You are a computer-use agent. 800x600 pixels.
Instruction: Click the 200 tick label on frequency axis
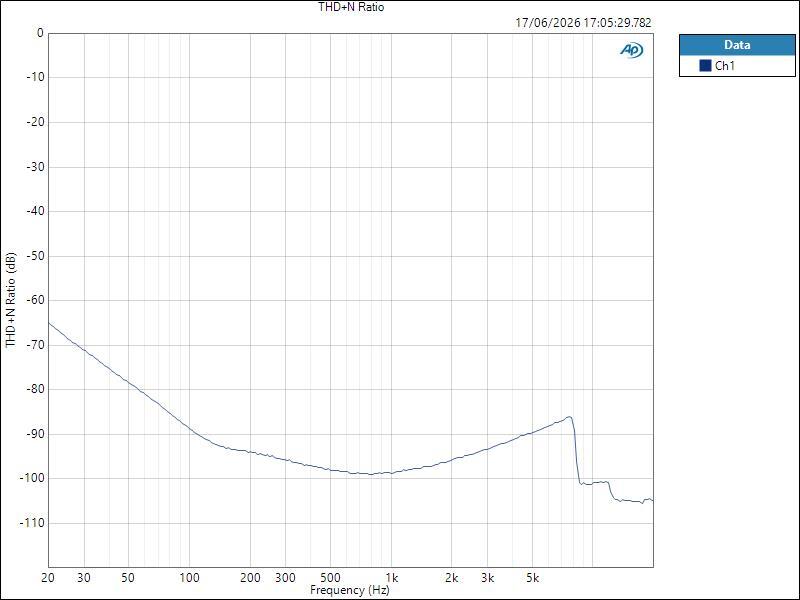coord(250,578)
